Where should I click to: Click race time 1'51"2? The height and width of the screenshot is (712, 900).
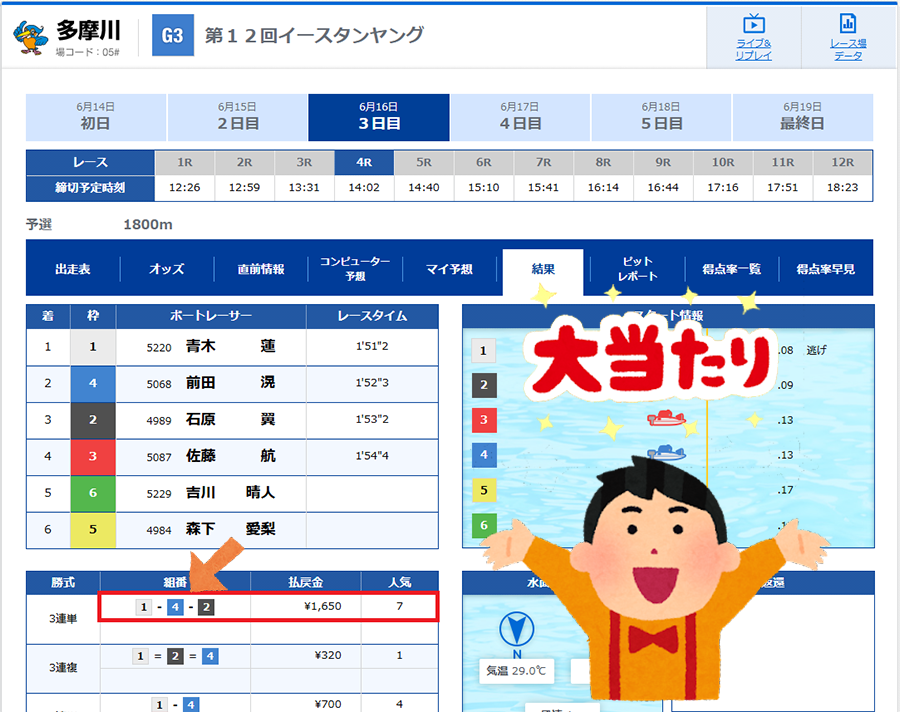pyautogui.click(x=372, y=346)
